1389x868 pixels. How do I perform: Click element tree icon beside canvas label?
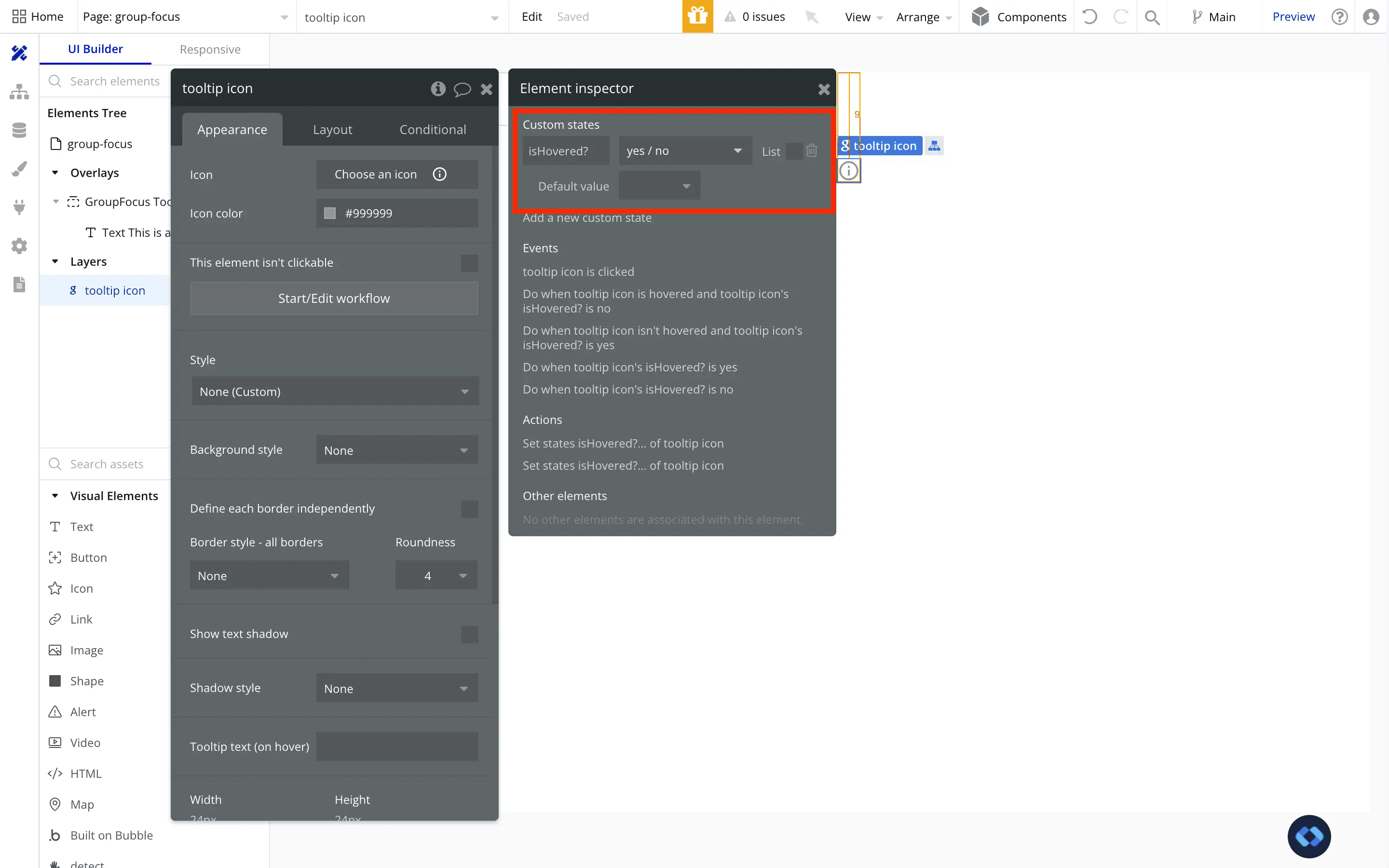click(934, 146)
